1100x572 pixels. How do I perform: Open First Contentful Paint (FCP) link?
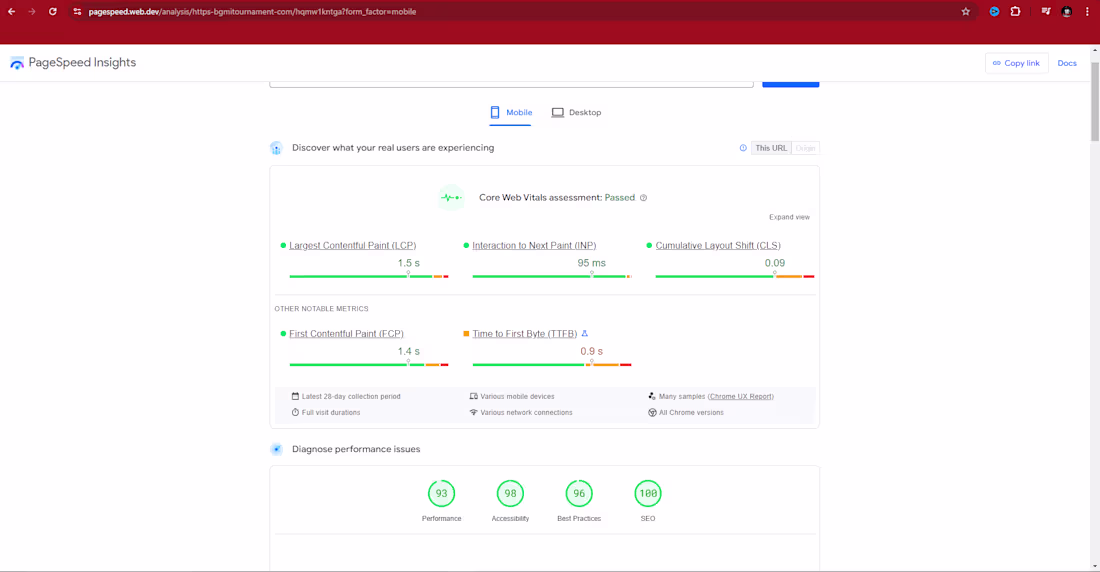(346, 334)
